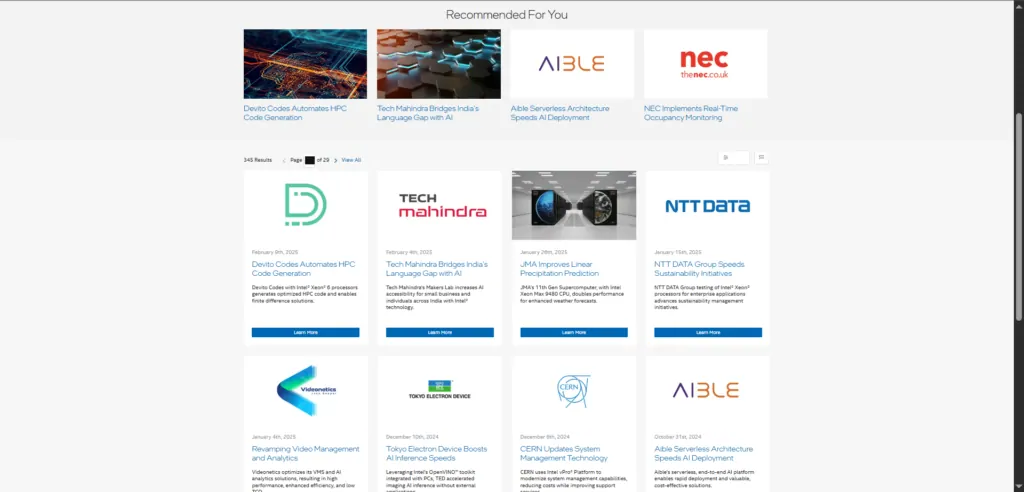This screenshot has height=492, width=1024.
Task: Click Learn More under NTT DATA card
Action: [x=708, y=333]
